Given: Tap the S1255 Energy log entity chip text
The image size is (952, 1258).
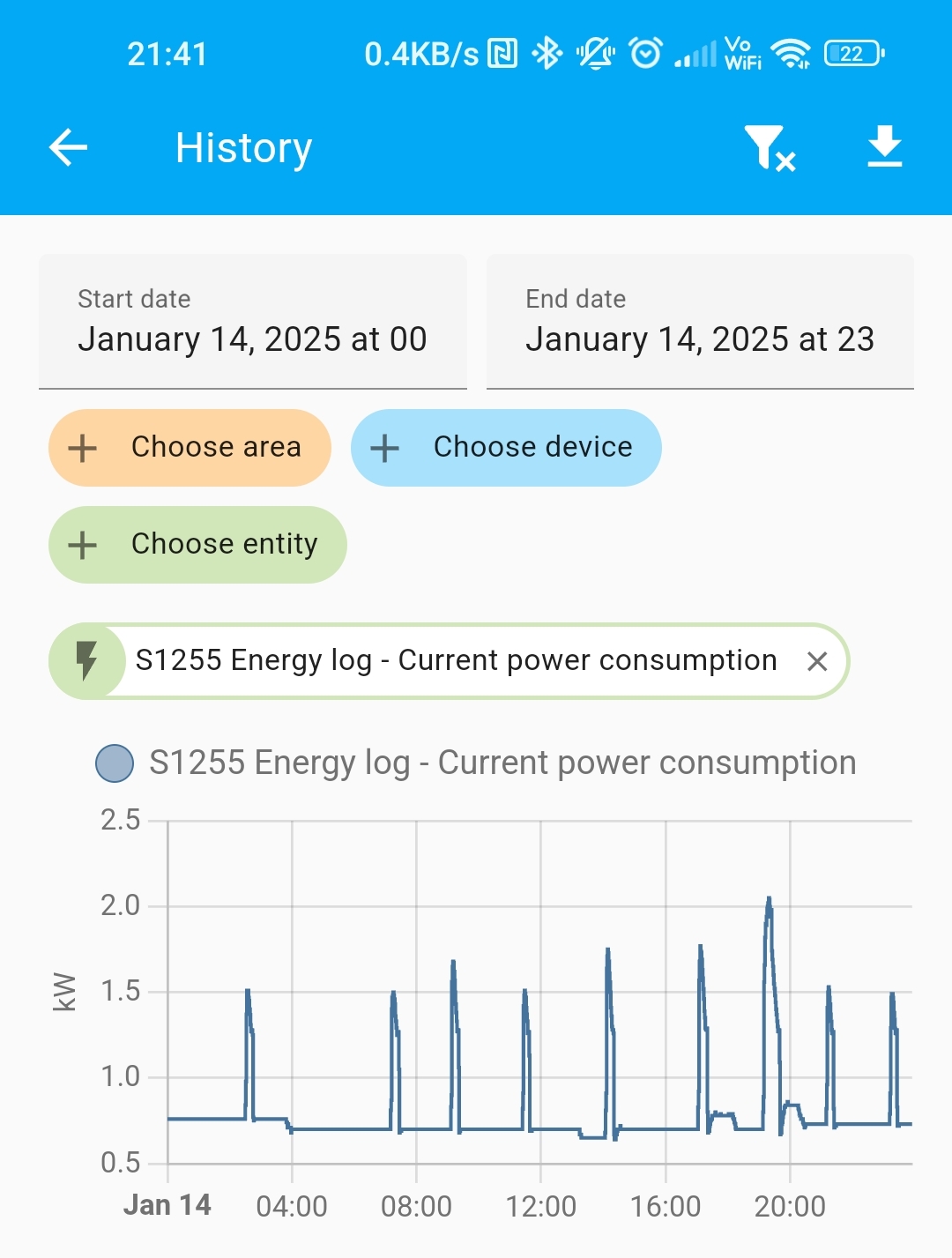Looking at the screenshot, I should tap(457, 660).
